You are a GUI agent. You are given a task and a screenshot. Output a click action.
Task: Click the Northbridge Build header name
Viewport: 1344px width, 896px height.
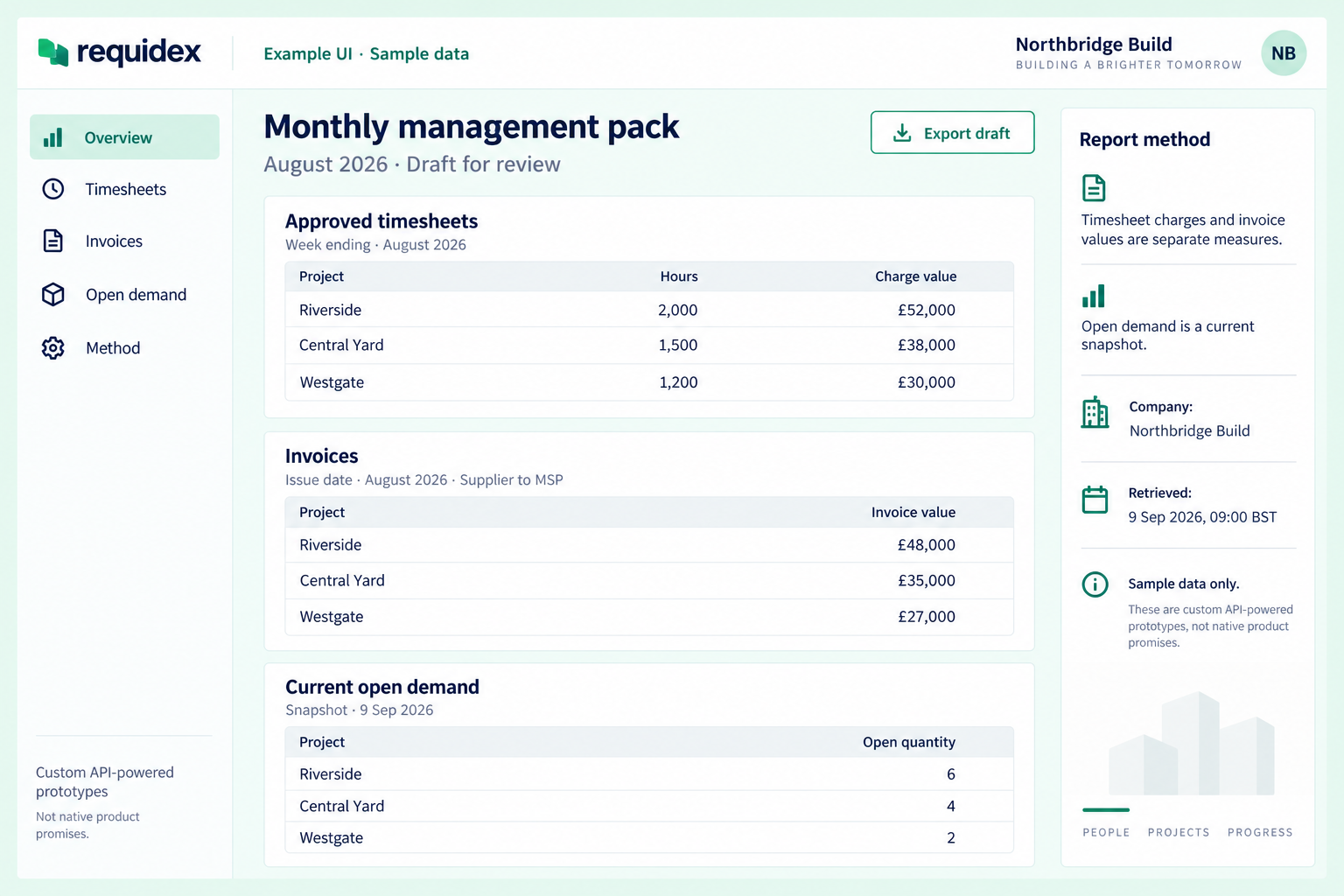point(1094,45)
